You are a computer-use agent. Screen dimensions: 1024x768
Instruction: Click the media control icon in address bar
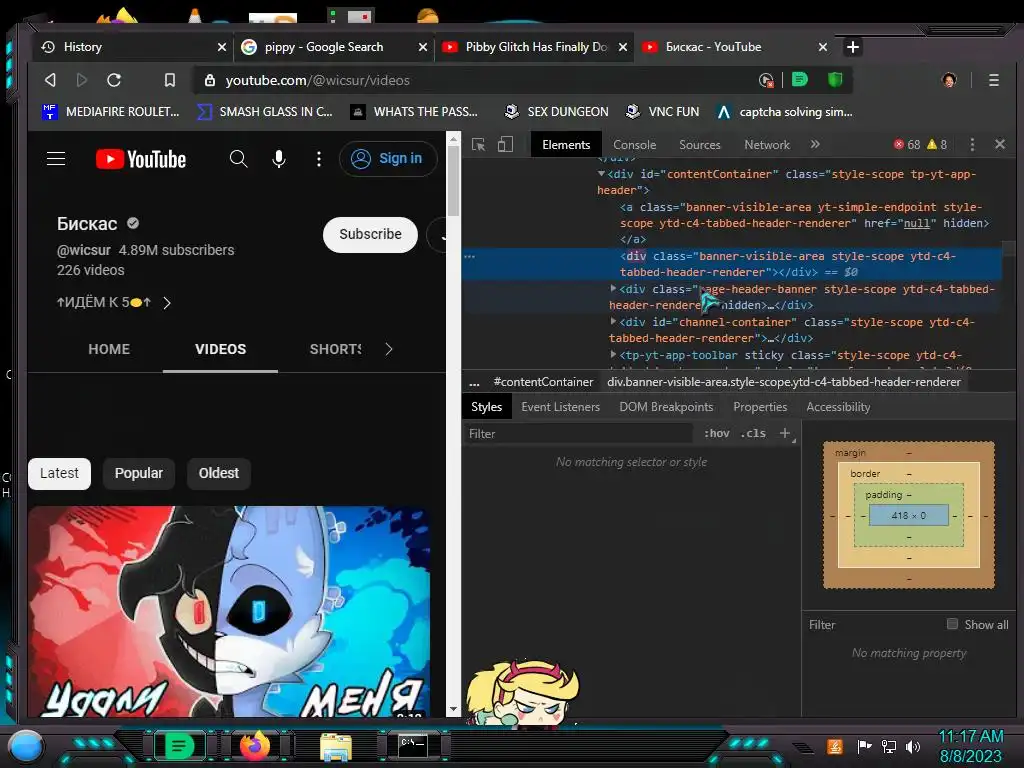point(766,80)
